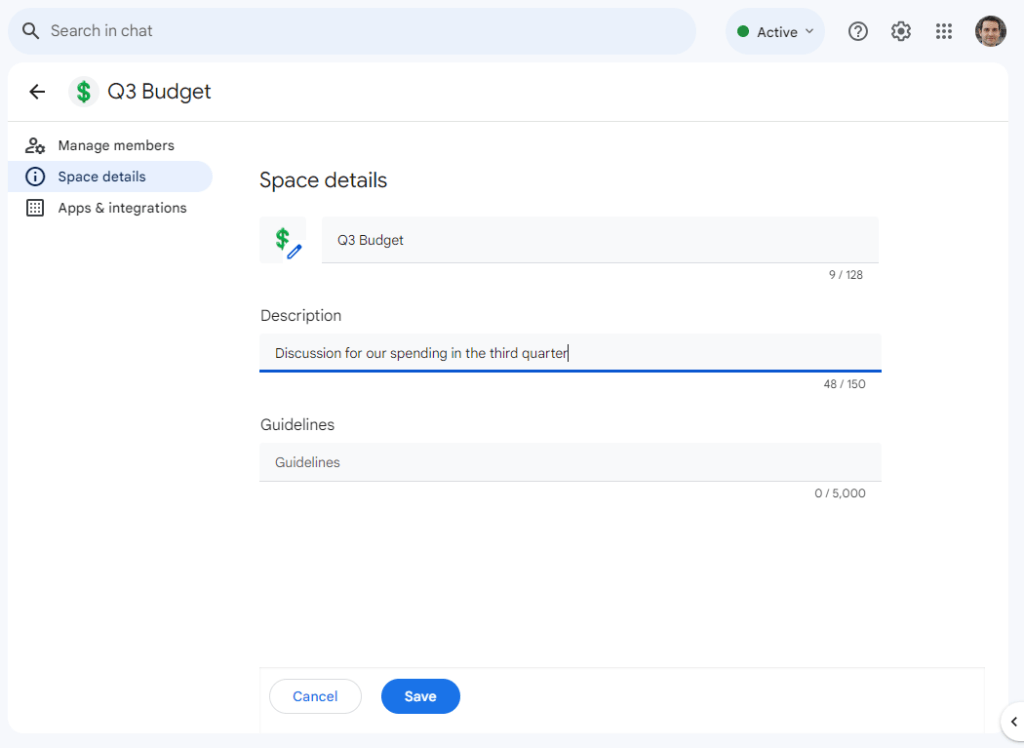
Task: Open the Google apps grid icon
Action: [944, 31]
